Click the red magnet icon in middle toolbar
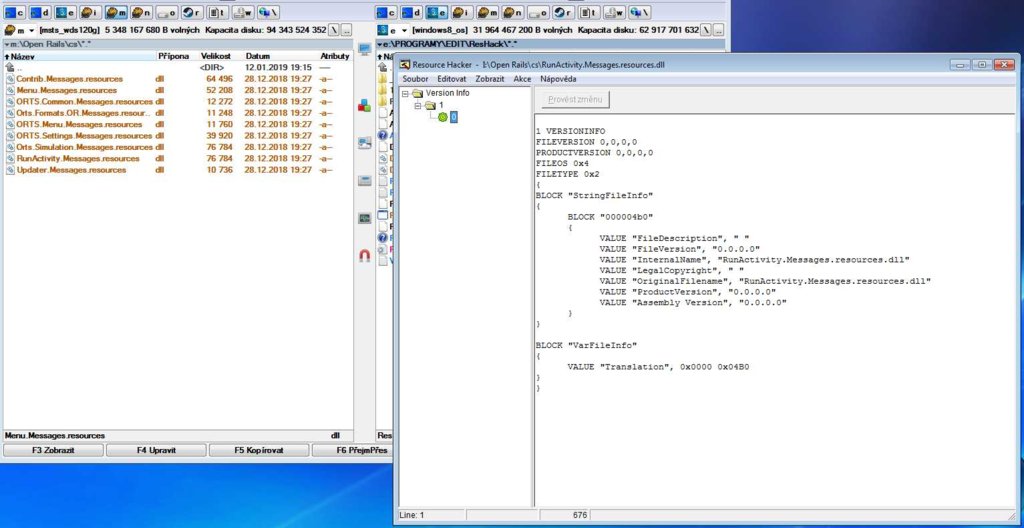Screen dimensions: 1024x528 [364, 256]
